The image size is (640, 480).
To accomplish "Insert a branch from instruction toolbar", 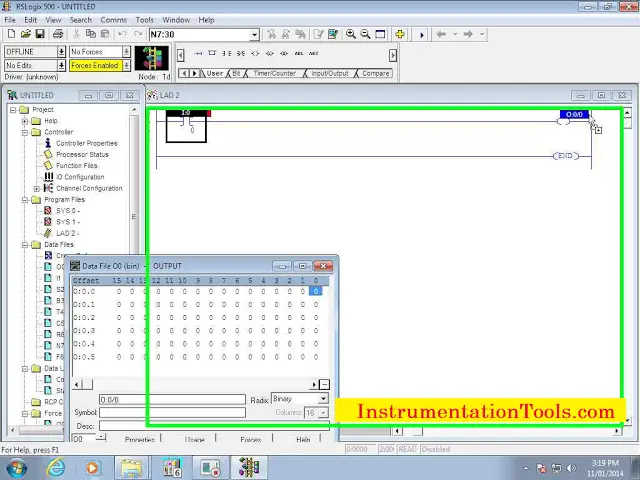I will (x=212, y=53).
